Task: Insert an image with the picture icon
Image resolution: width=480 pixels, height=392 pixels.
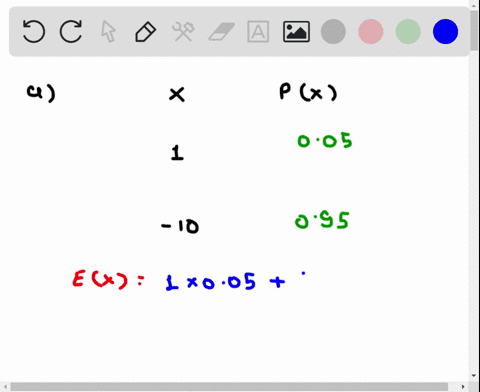Action: 296,32
